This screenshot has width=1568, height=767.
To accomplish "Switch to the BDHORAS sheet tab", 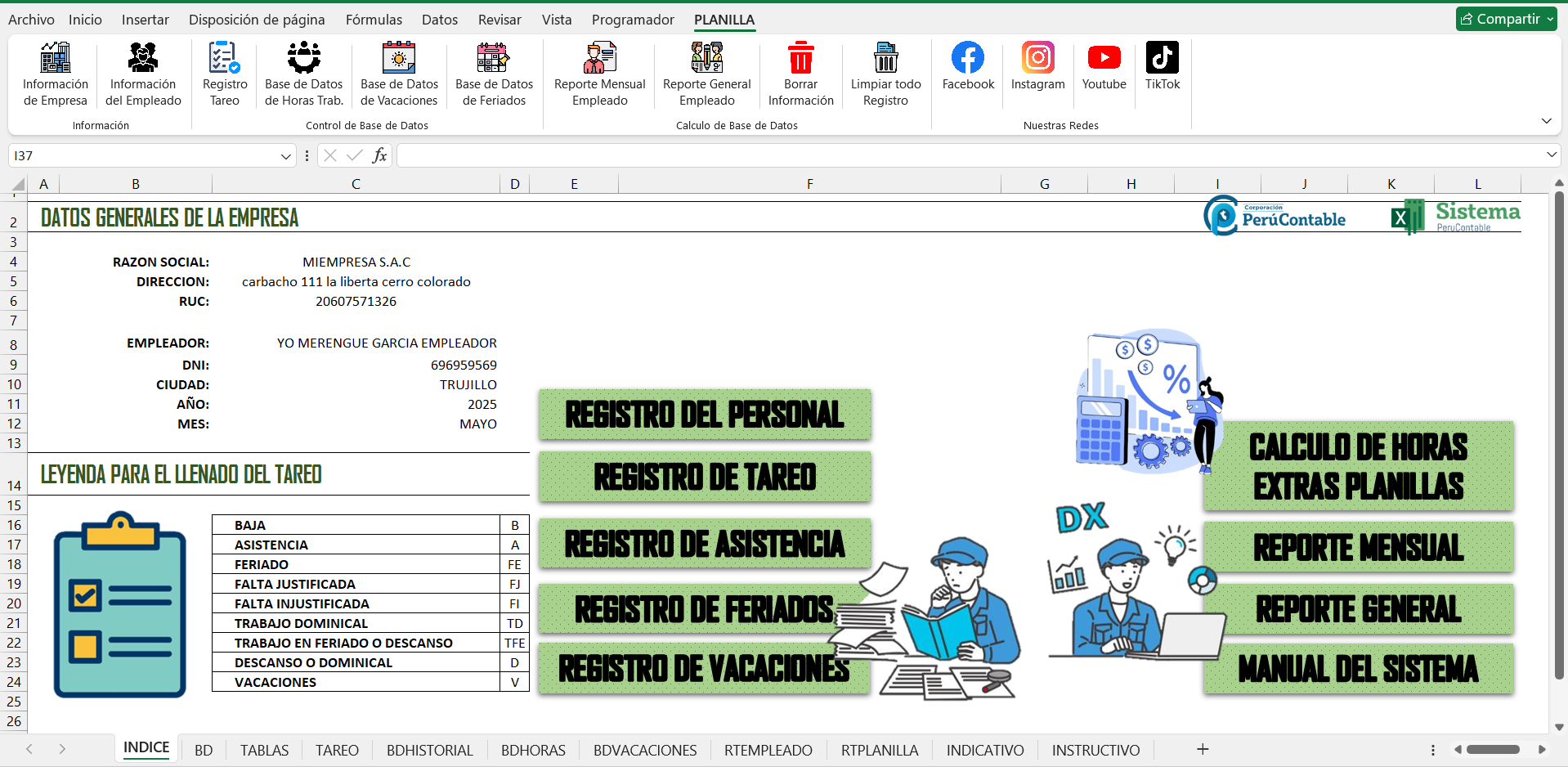I will point(533,750).
